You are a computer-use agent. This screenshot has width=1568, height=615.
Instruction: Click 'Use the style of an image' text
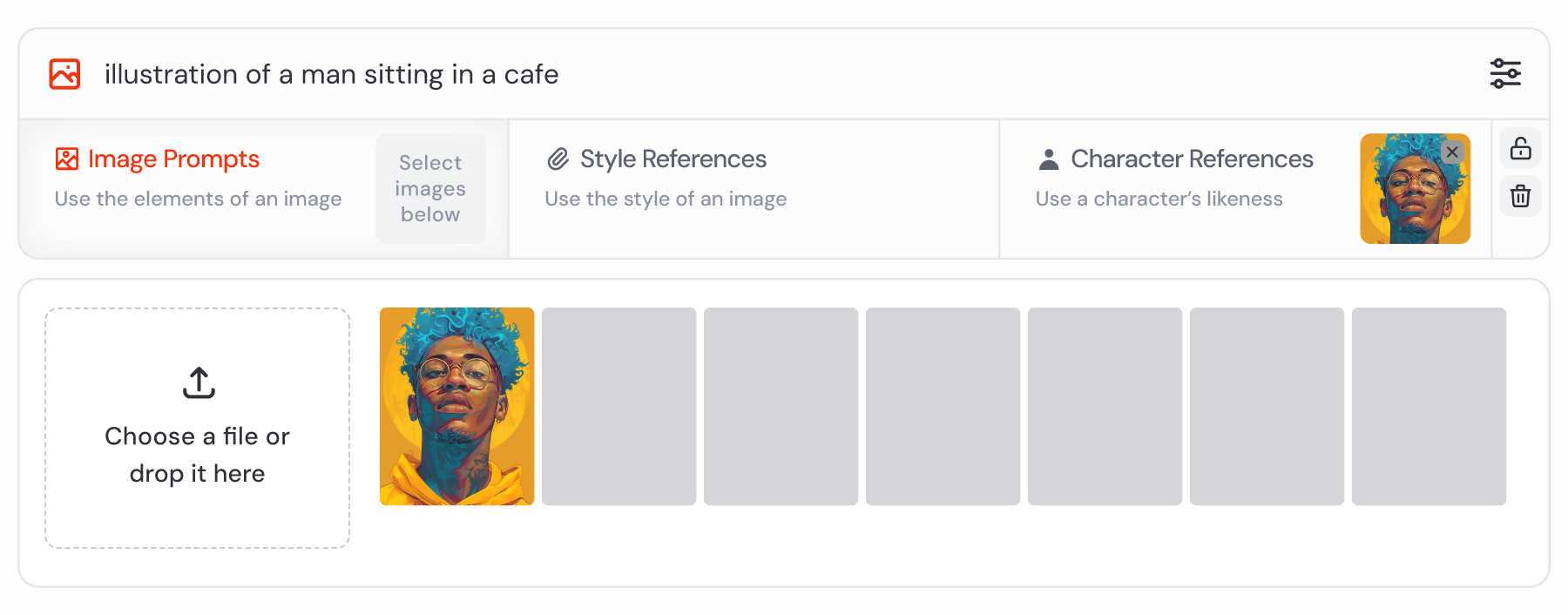pos(666,199)
